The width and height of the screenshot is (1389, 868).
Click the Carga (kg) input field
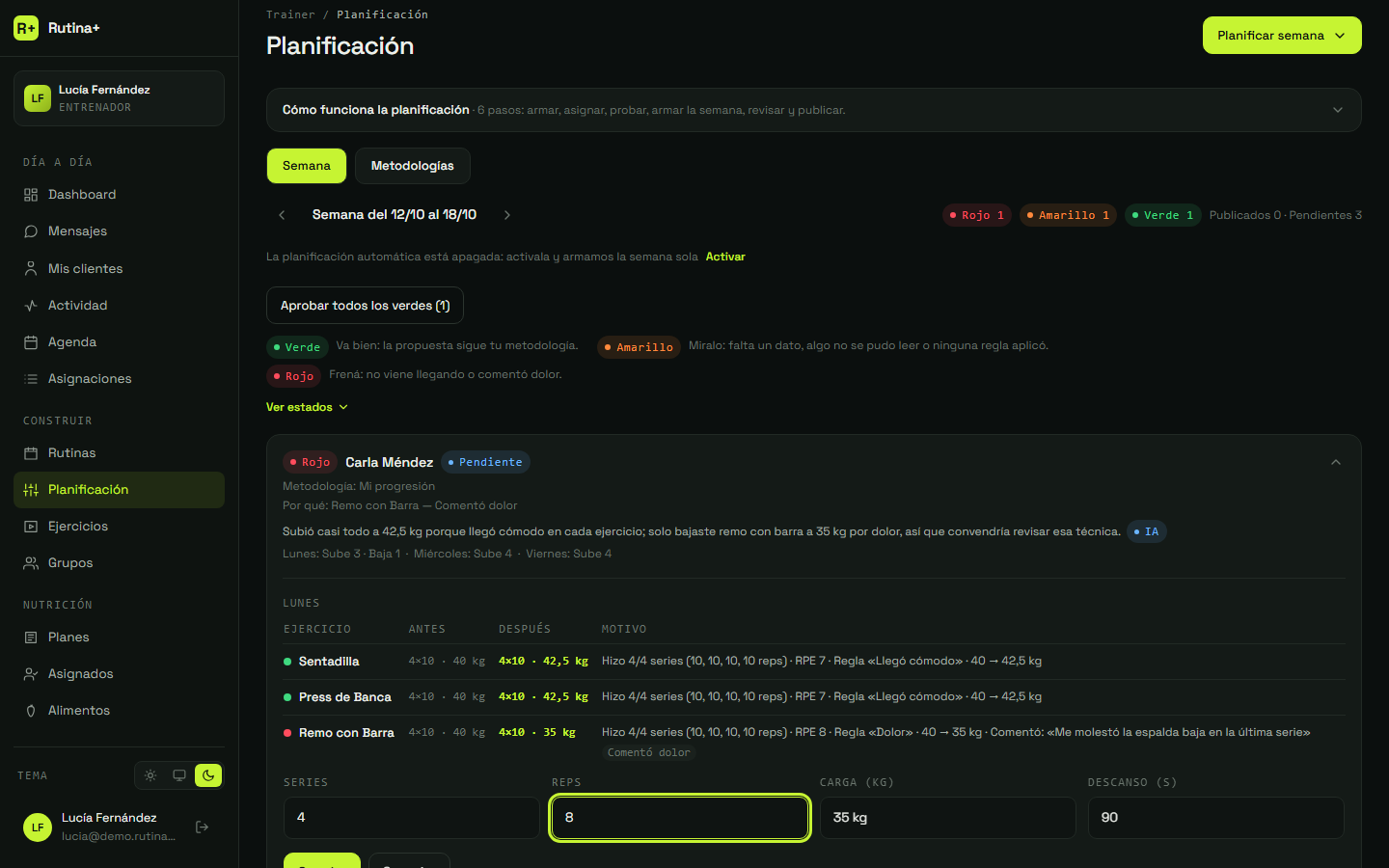click(948, 818)
